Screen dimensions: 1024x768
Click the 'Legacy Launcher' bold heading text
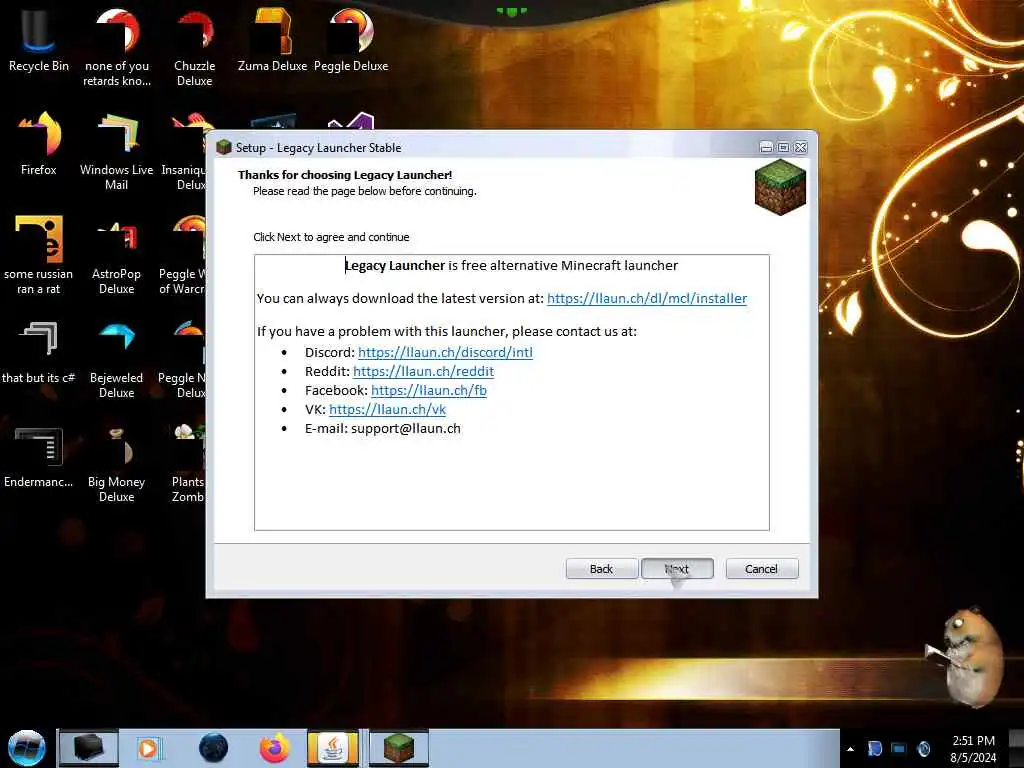tap(394, 266)
